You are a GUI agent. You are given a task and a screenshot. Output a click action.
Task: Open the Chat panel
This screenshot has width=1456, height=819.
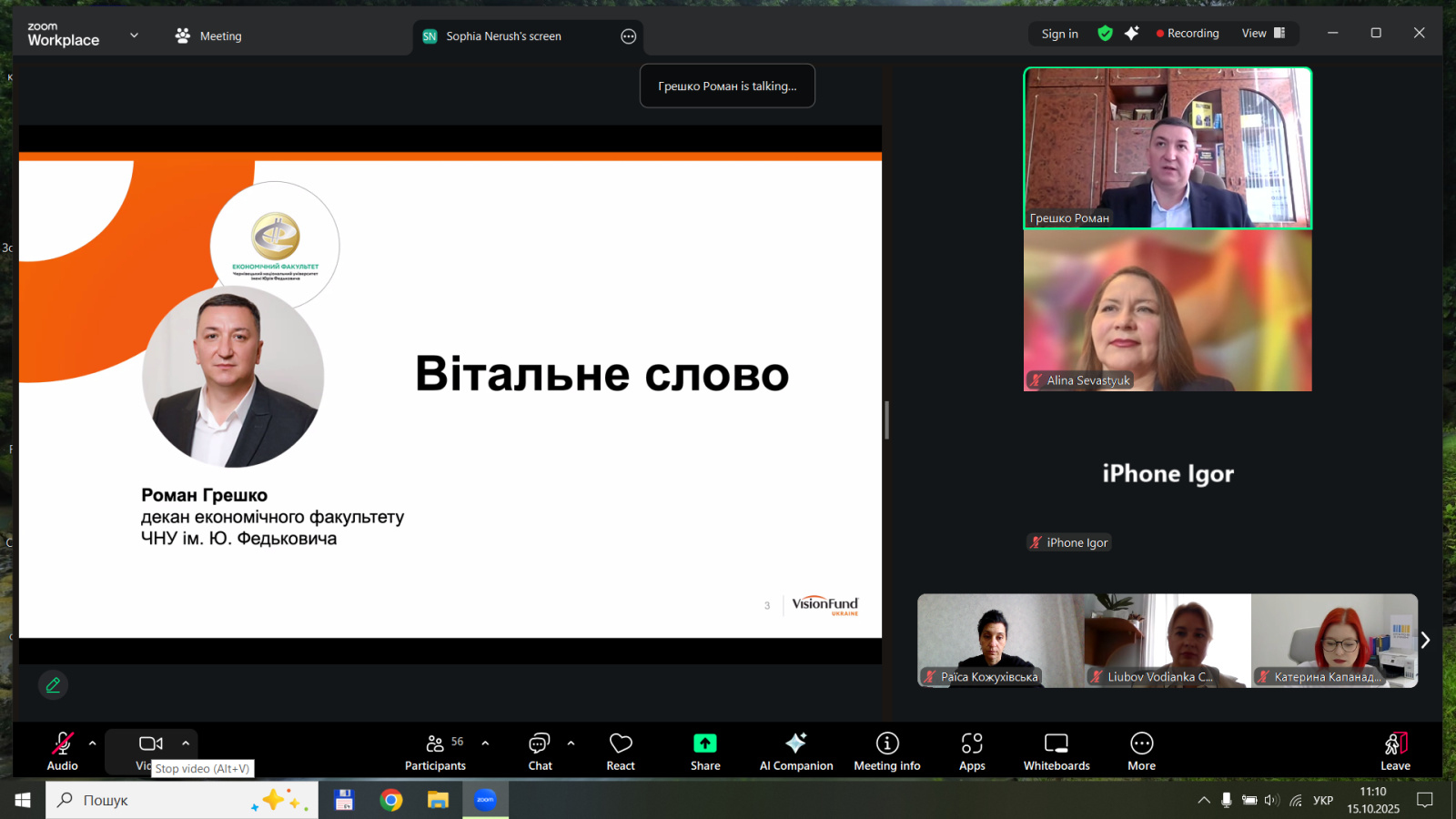(540, 751)
